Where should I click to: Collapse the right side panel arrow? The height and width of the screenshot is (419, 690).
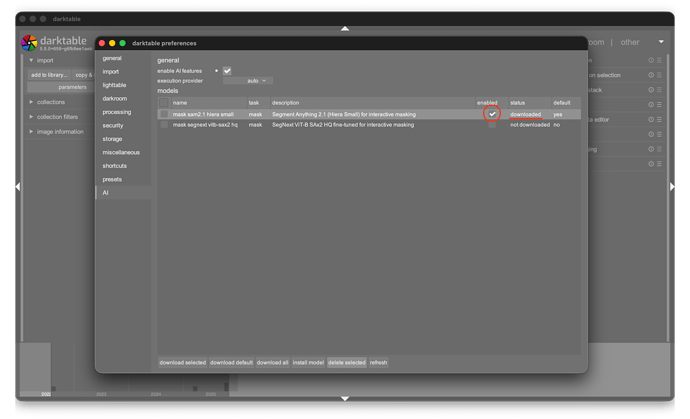pyautogui.click(x=672, y=187)
